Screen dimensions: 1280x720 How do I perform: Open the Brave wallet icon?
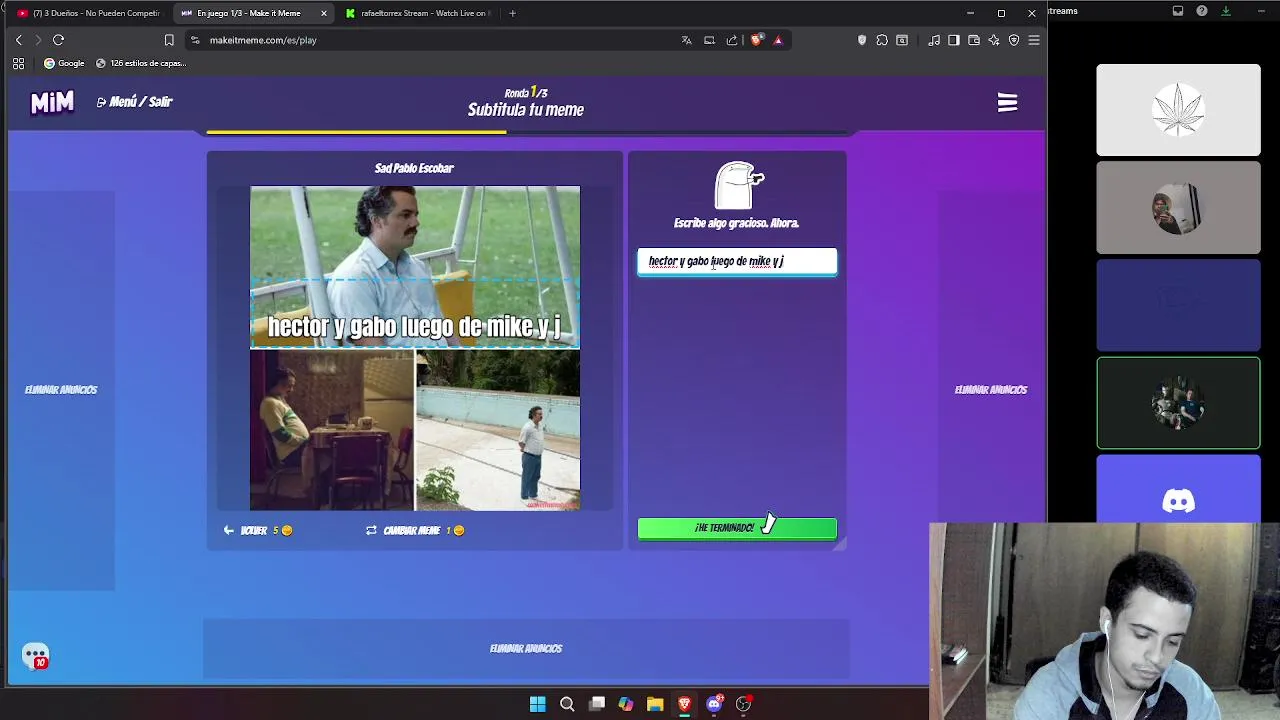(974, 40)
